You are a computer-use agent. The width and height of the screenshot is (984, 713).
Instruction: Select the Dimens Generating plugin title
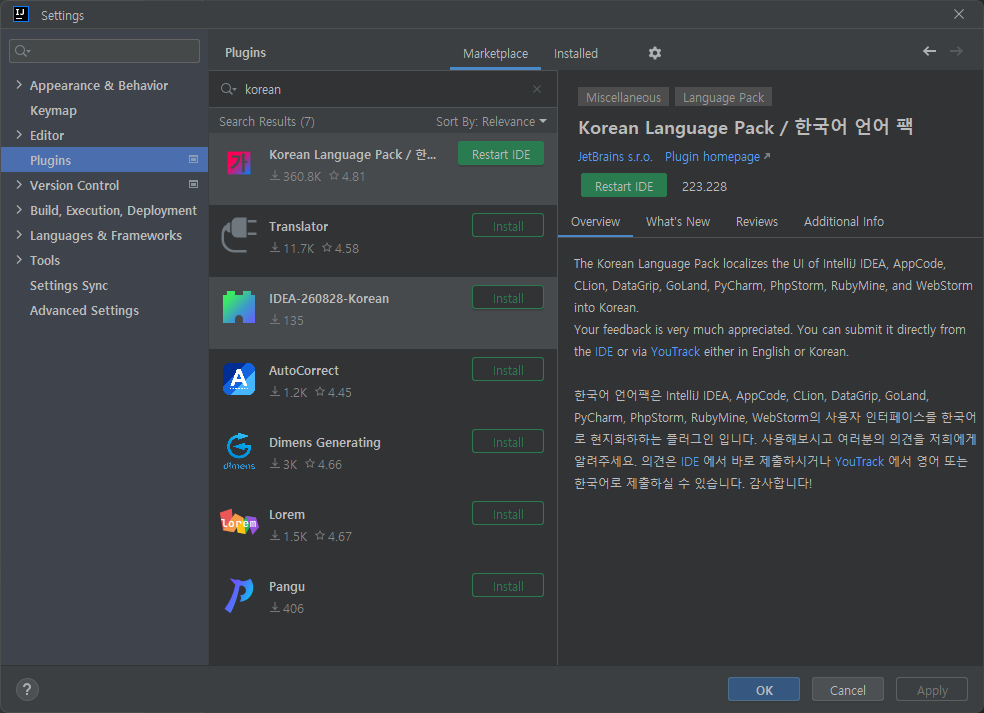(324, 442)
